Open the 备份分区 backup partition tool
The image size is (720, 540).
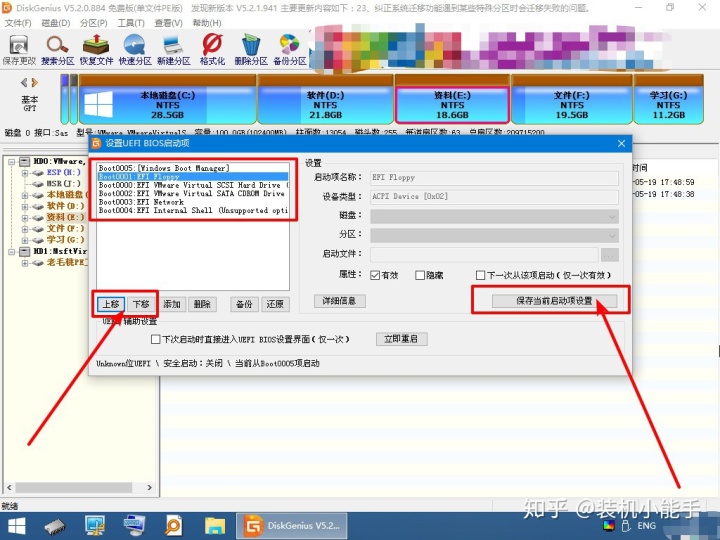pyautogui.click(x=290, y=50)
